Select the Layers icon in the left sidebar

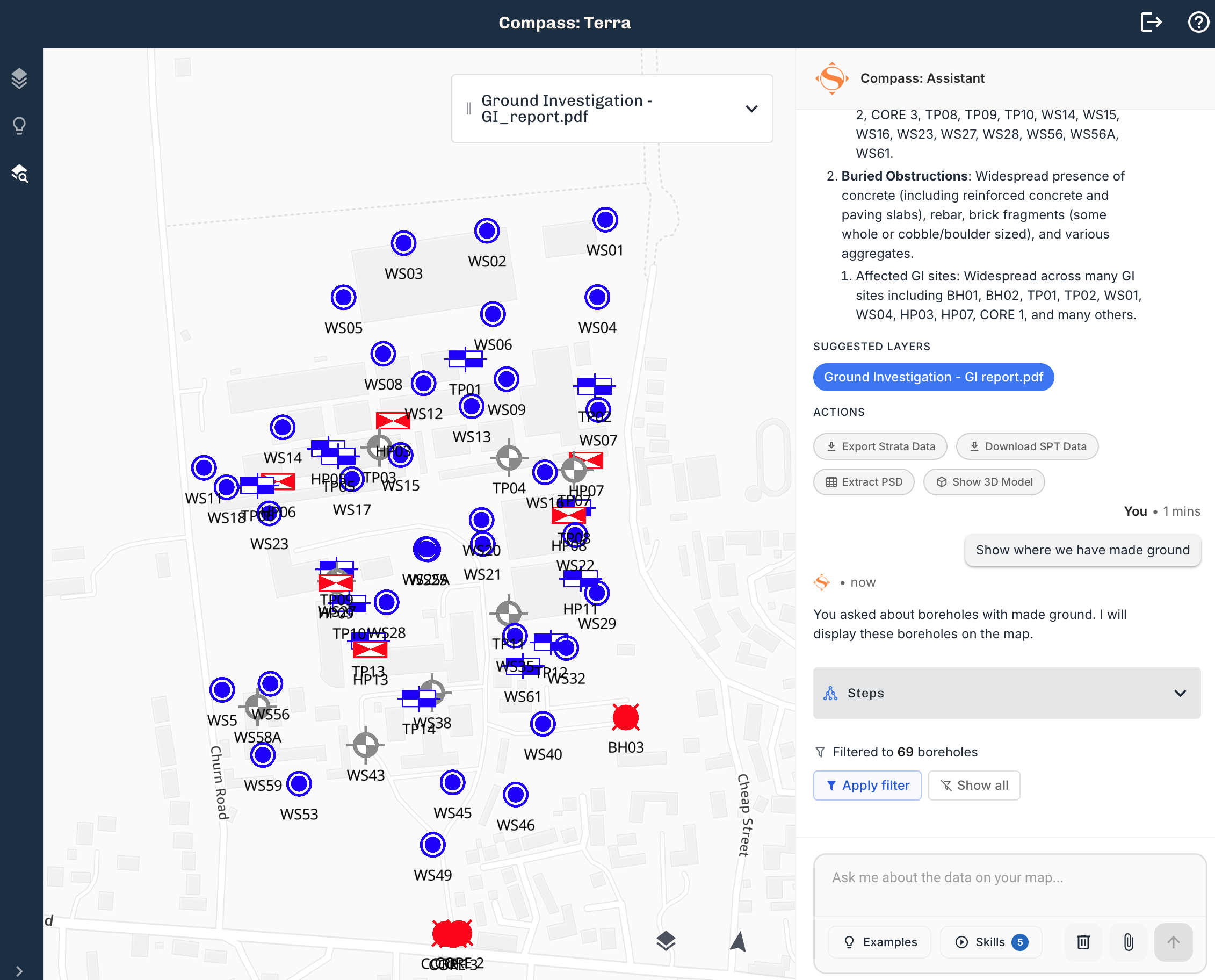[x=20, y=78]
